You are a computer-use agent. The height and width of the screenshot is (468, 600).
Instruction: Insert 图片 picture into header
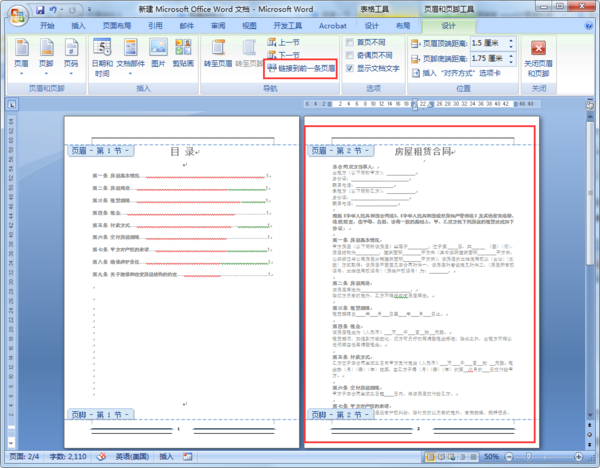tap(158, 53)
